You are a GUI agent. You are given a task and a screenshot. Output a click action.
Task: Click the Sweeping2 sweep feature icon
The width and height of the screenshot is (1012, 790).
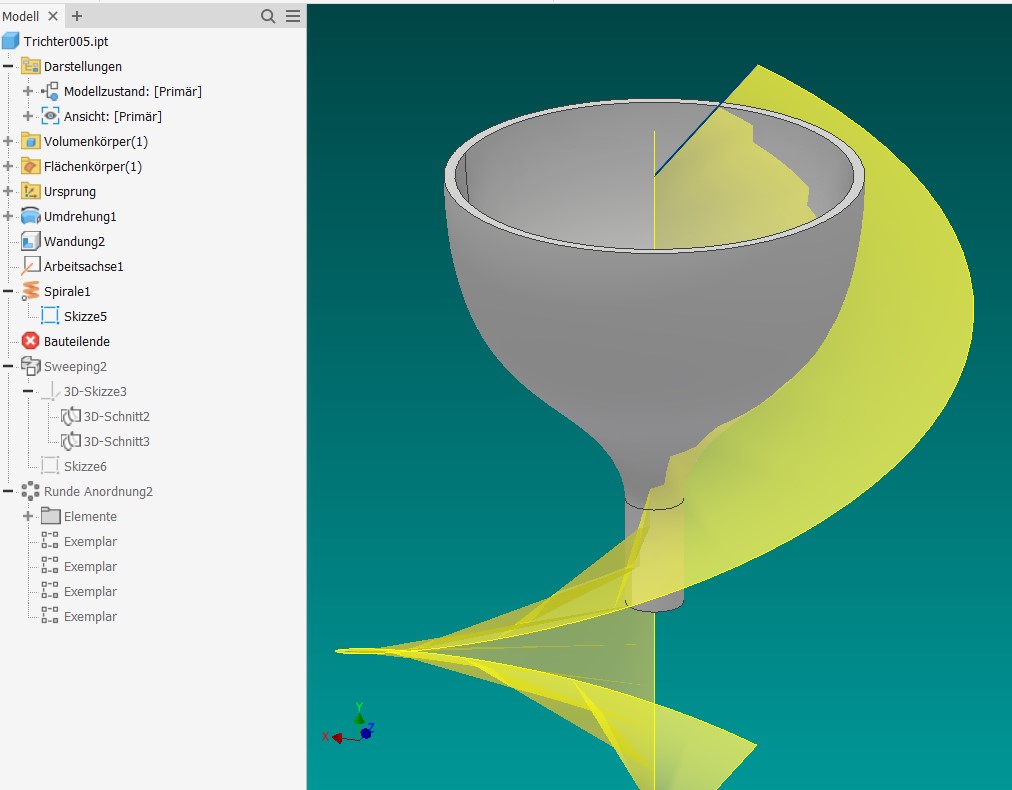[30, 366]
